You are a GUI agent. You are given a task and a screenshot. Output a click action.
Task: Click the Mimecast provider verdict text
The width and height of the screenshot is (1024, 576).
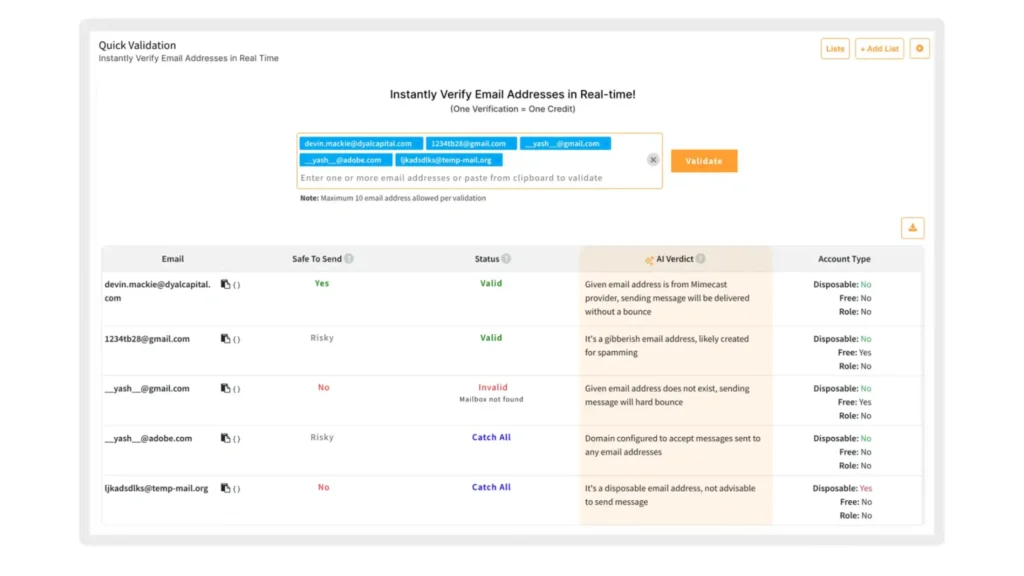tap(667, 298)
